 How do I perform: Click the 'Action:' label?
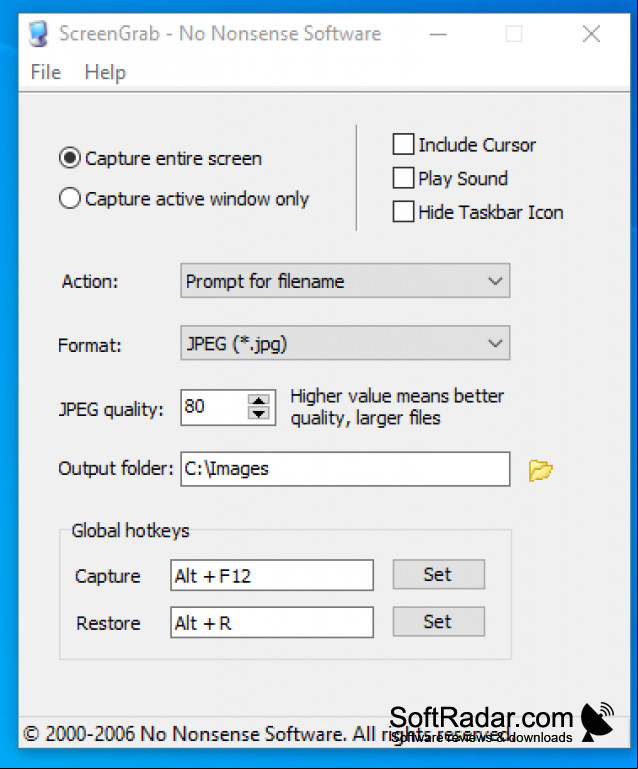coord(90,282)
